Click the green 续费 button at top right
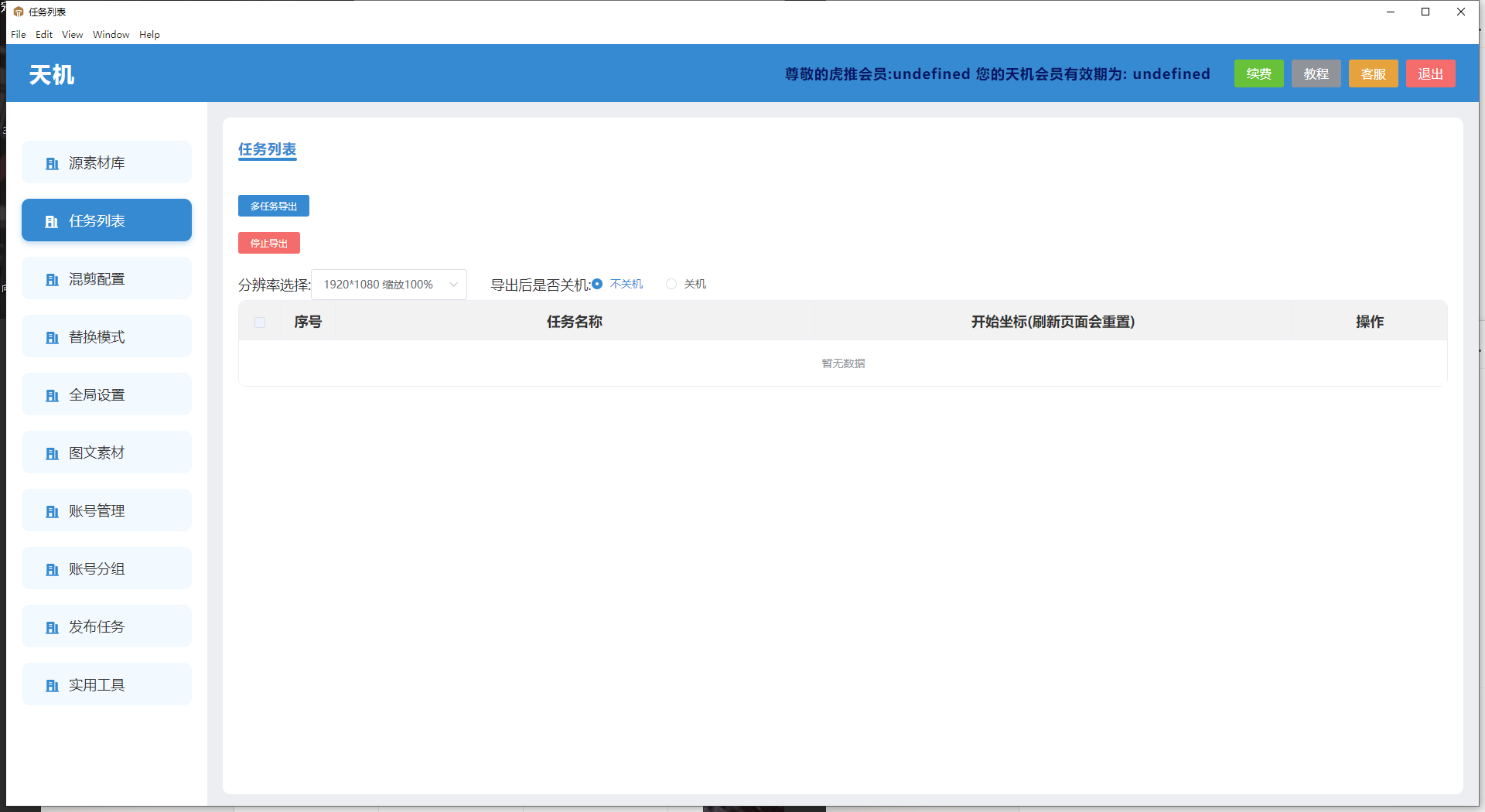Viewport: 1485px width, 812px height. click(x=1258, y=73)
